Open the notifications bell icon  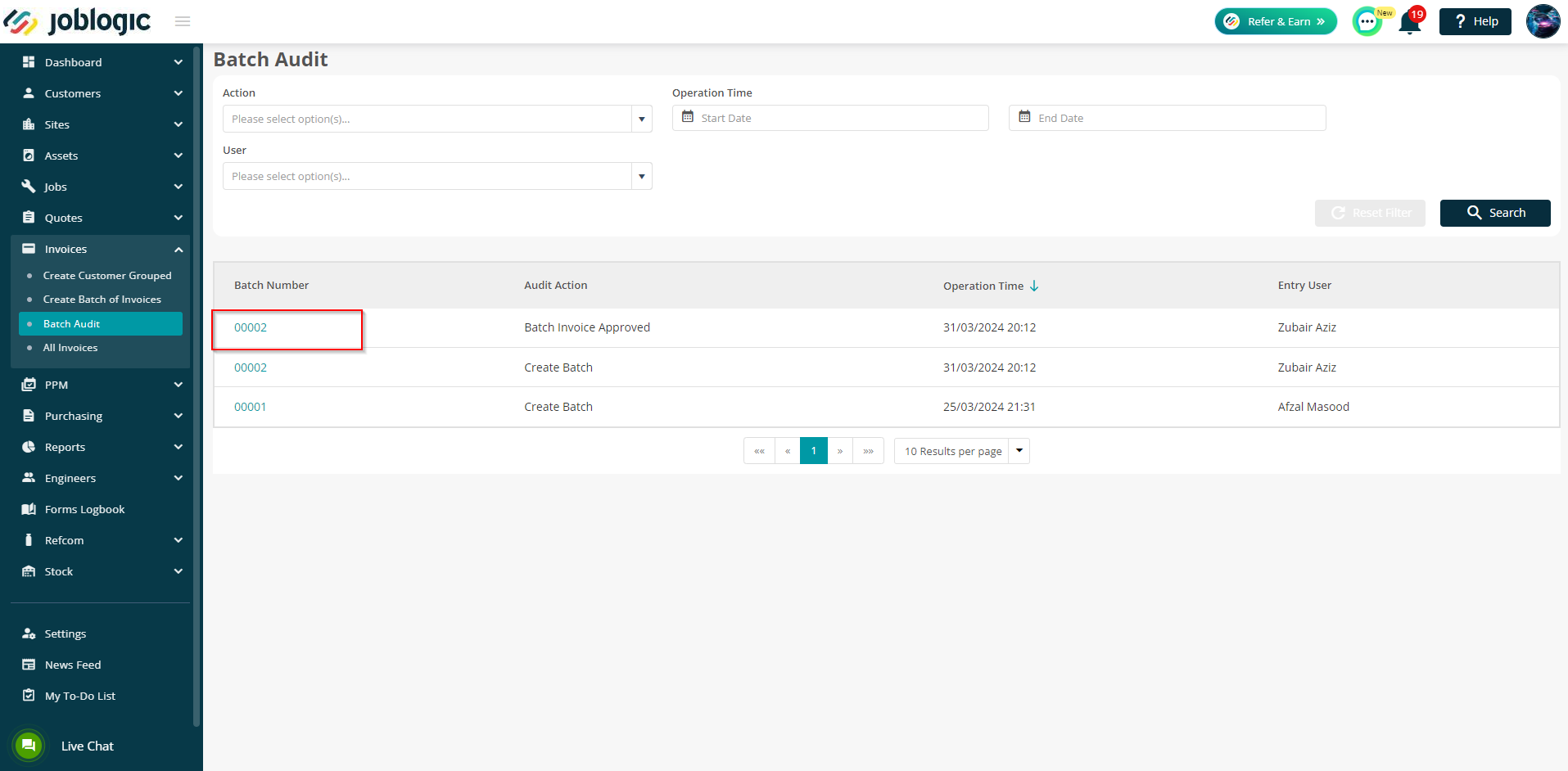coord(1410,22)
